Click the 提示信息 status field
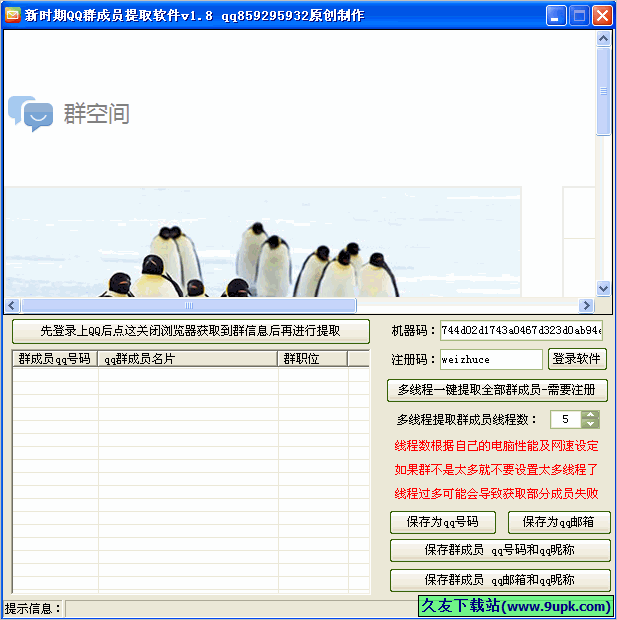The height and width of the screenshot is (620, 617). pos(241,609)
